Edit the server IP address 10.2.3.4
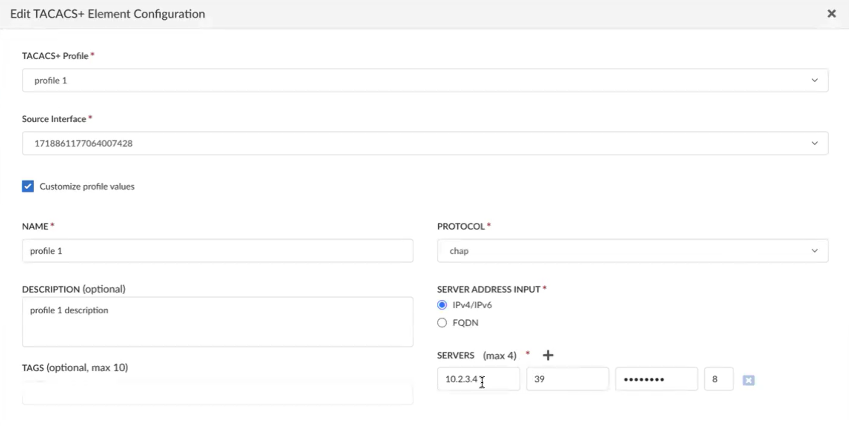 [477, 379]
